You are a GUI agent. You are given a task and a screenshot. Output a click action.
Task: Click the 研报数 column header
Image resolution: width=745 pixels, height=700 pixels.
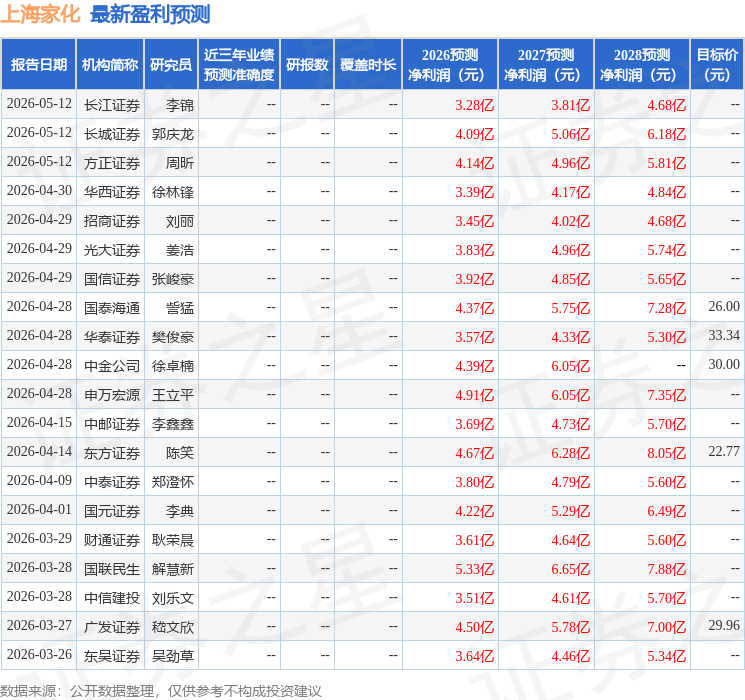(x=307, y=65)
